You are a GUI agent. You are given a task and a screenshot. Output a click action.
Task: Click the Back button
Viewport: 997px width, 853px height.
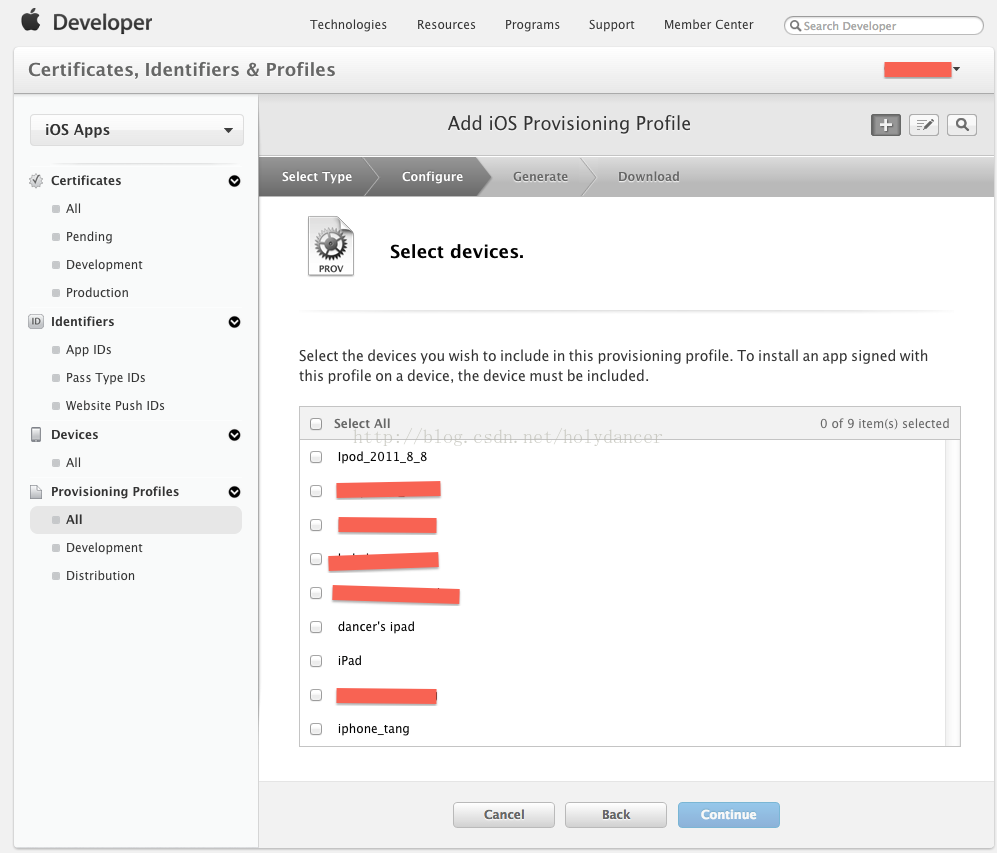point(615,815)
